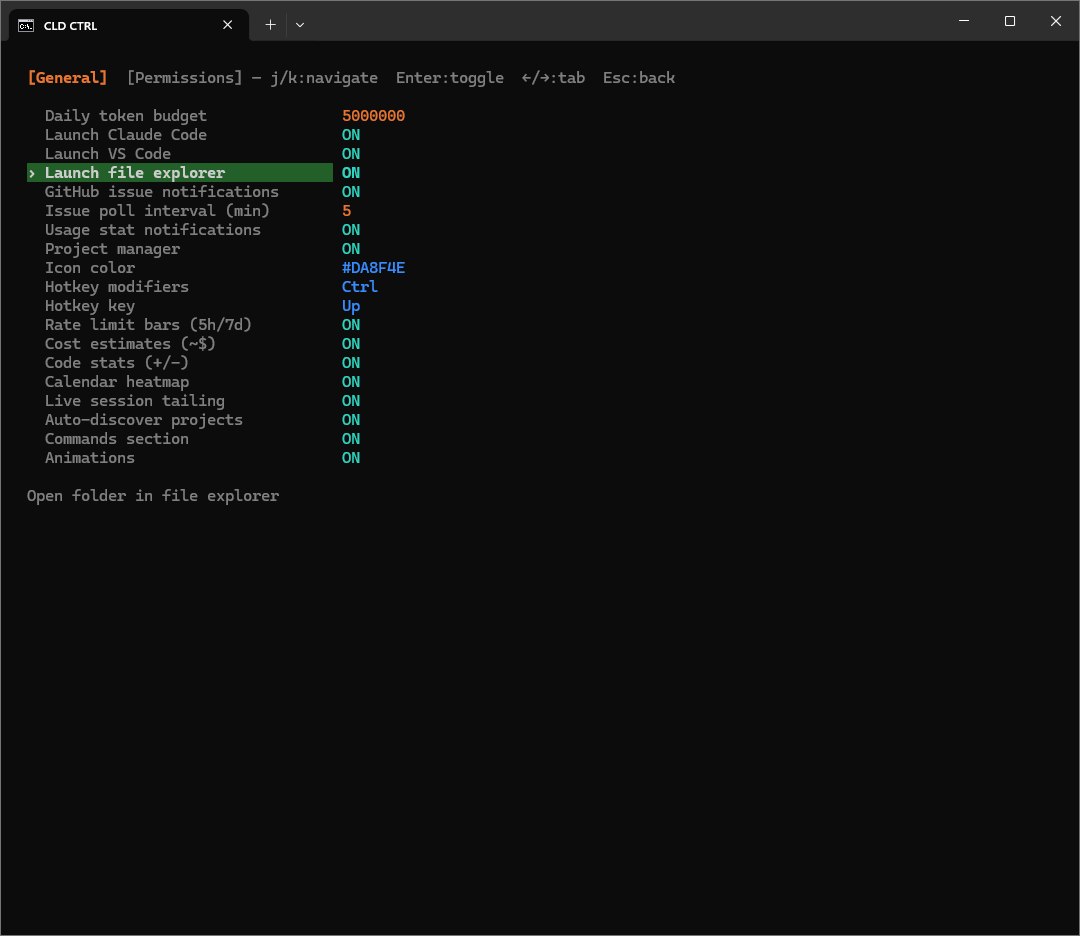Screen dimensions: 1080x936
Task: Select the Launch VS Code label
Action: pos(107,154)
